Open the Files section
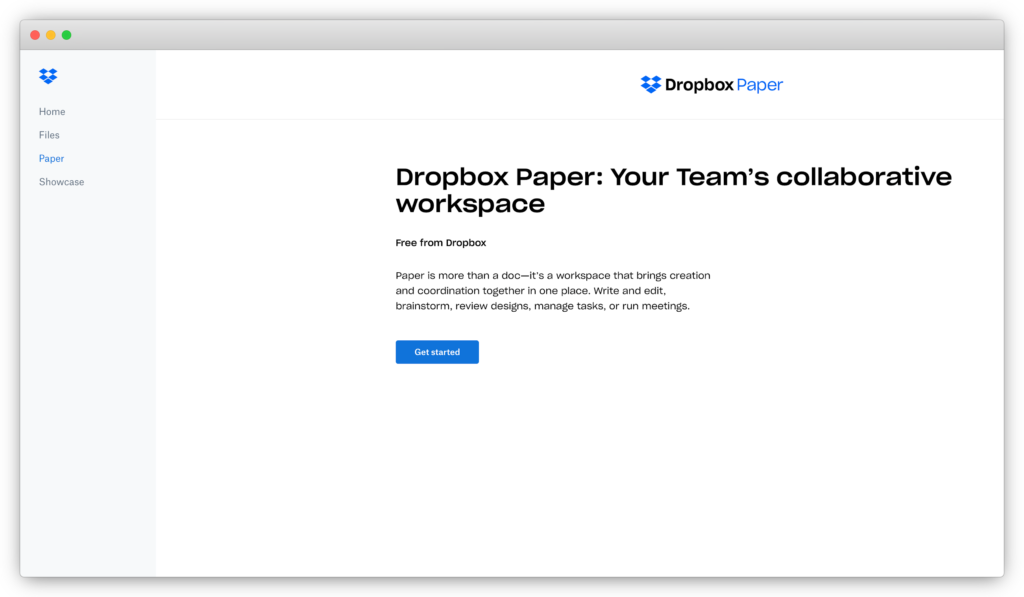The image size is (1024, 597). [48, 134]
